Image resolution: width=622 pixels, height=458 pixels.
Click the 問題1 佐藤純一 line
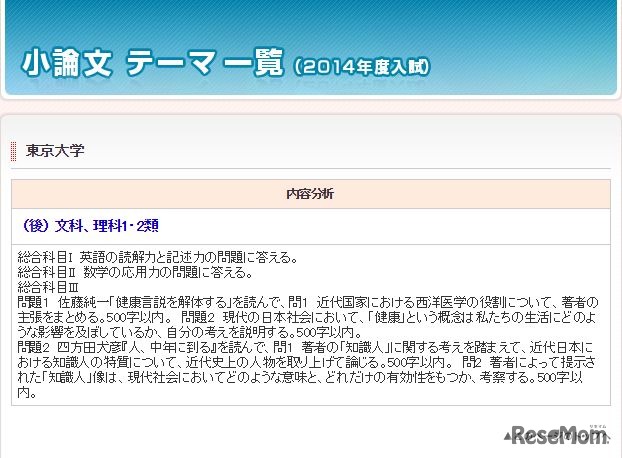pos(308,303)
